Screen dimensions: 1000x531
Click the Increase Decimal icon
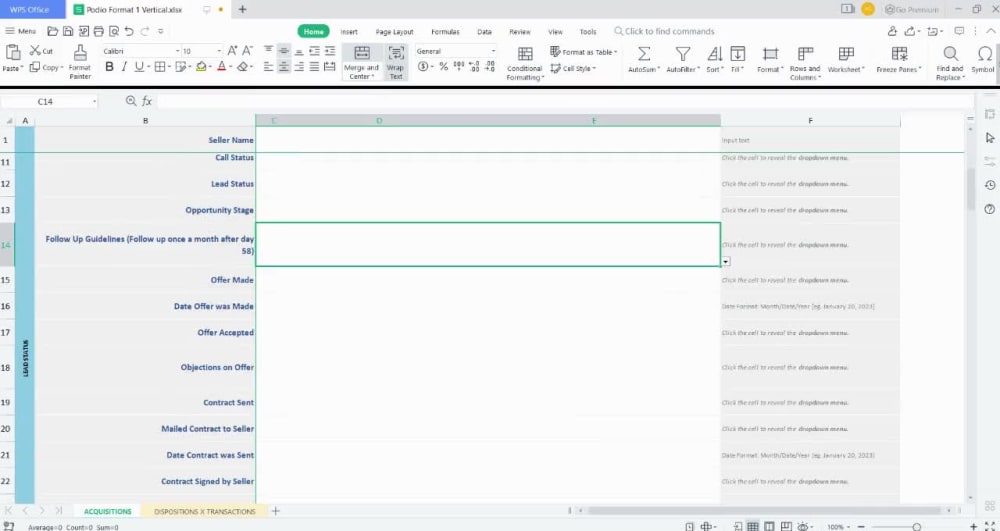[474, 66]
